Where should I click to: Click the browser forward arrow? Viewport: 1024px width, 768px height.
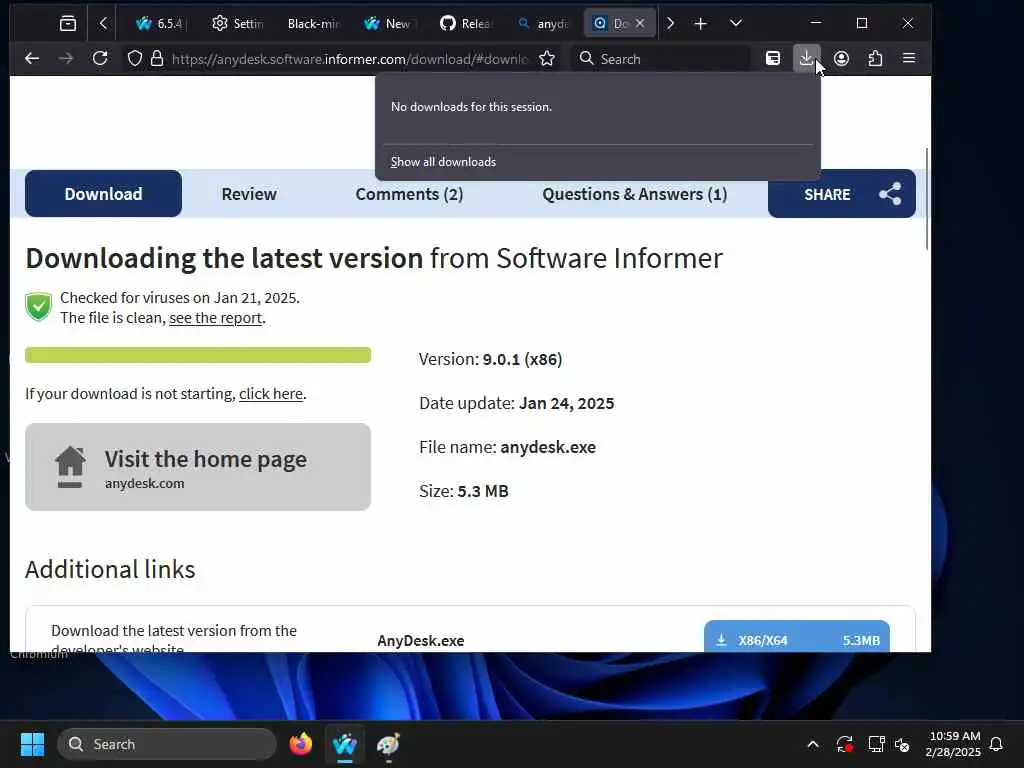point(65,59)
